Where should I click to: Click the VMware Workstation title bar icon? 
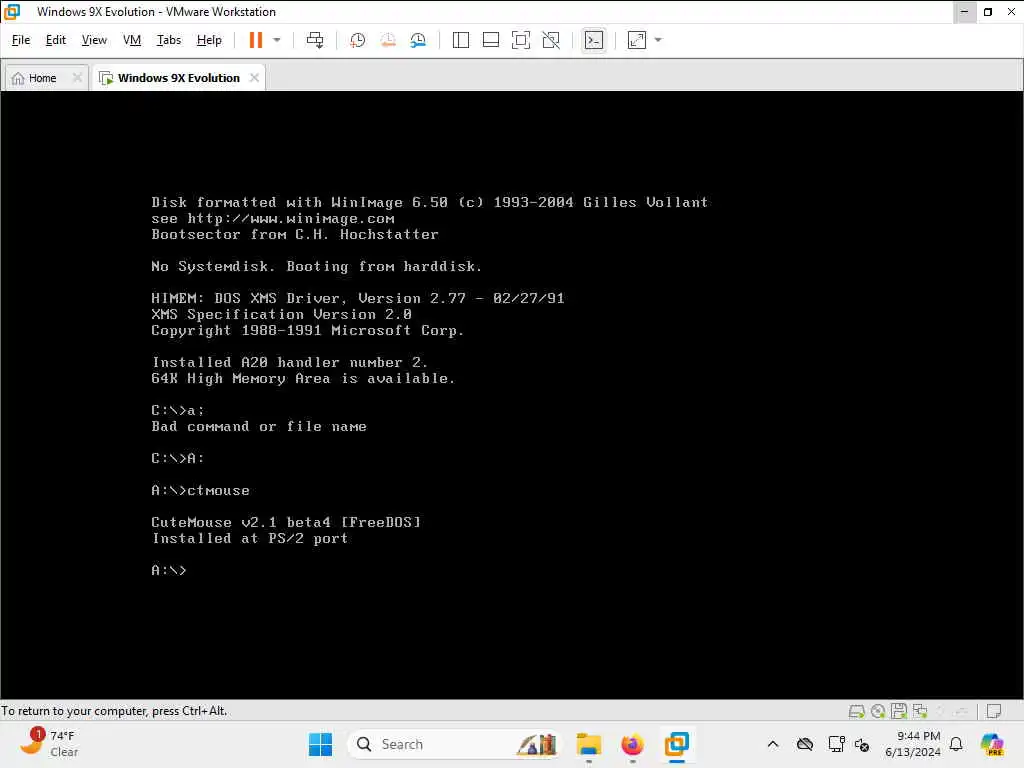[12, 12]
